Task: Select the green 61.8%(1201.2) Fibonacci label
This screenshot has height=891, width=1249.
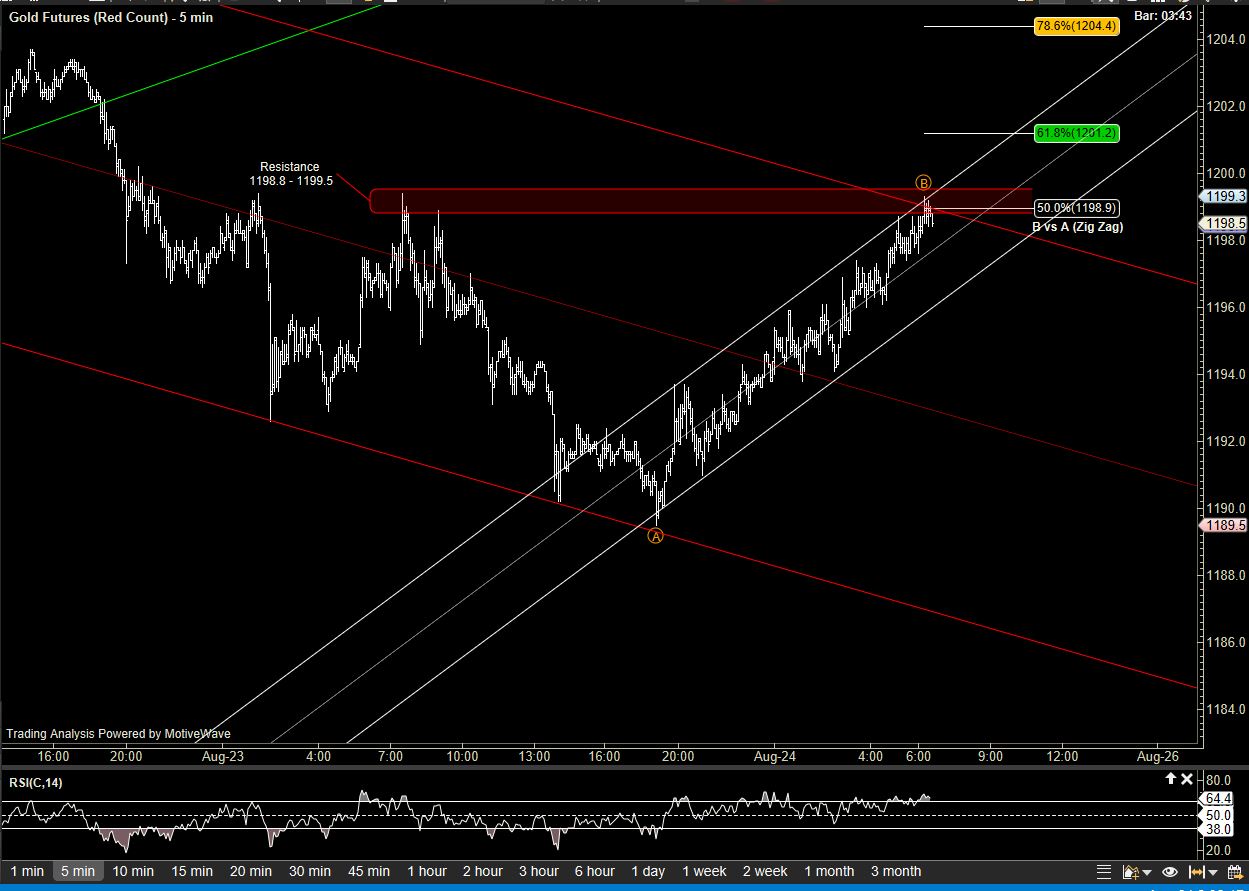Action: (1076, 133)
